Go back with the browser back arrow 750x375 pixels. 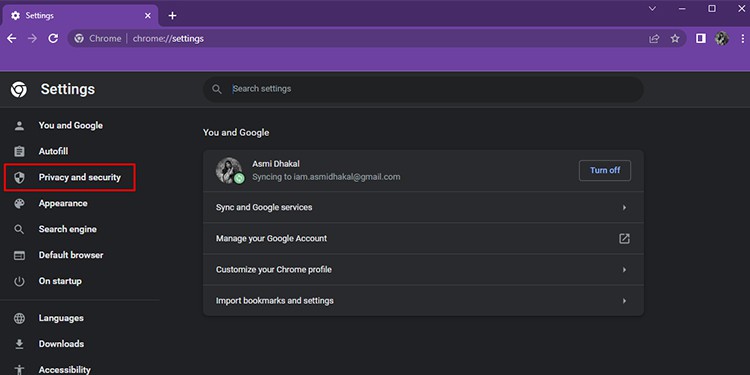click(11, 39)
